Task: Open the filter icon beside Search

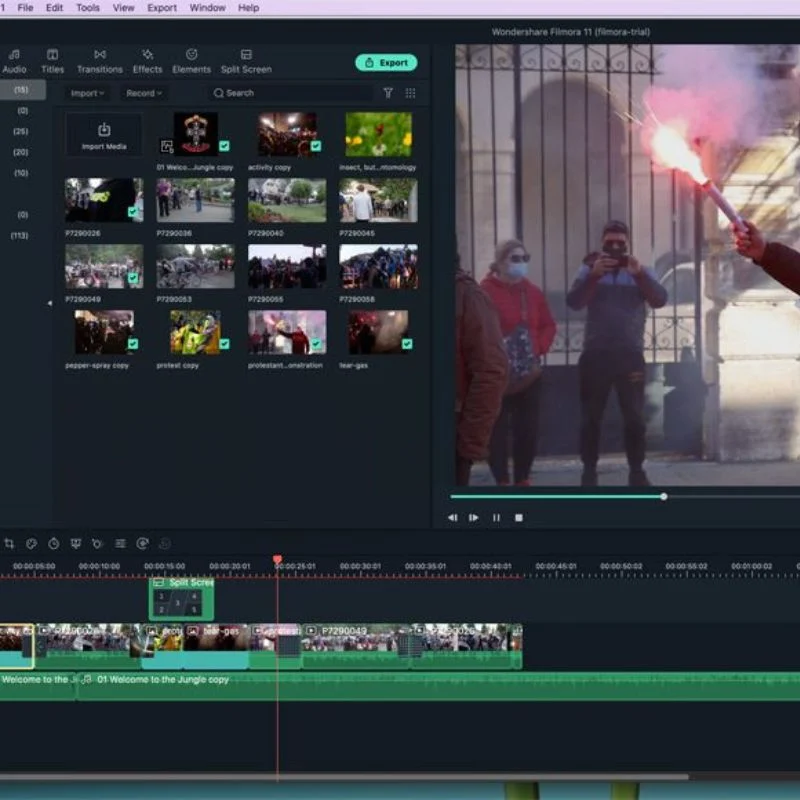Action: tap(388, 93)
